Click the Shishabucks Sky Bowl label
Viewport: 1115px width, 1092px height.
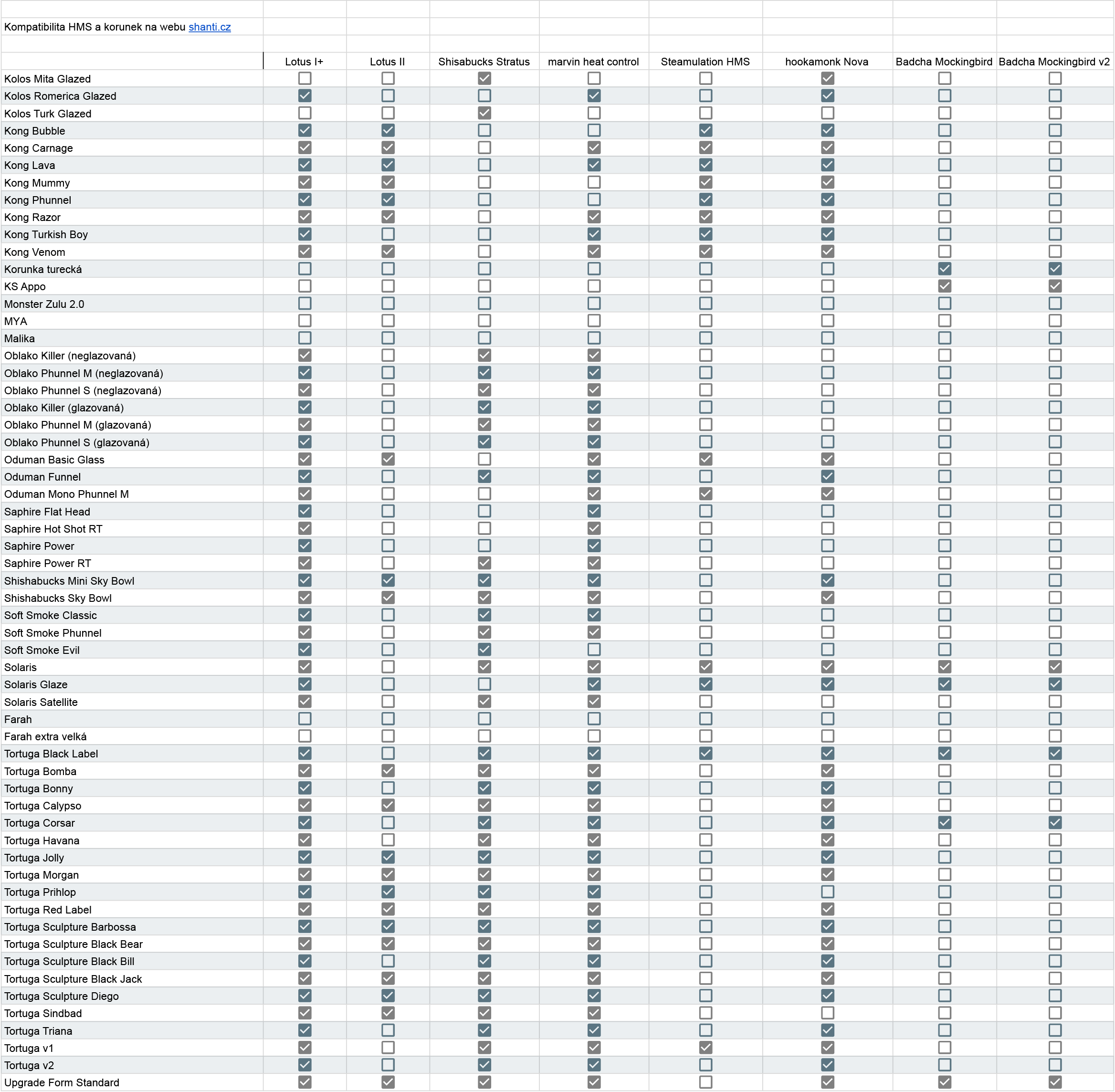pos(58,598)
